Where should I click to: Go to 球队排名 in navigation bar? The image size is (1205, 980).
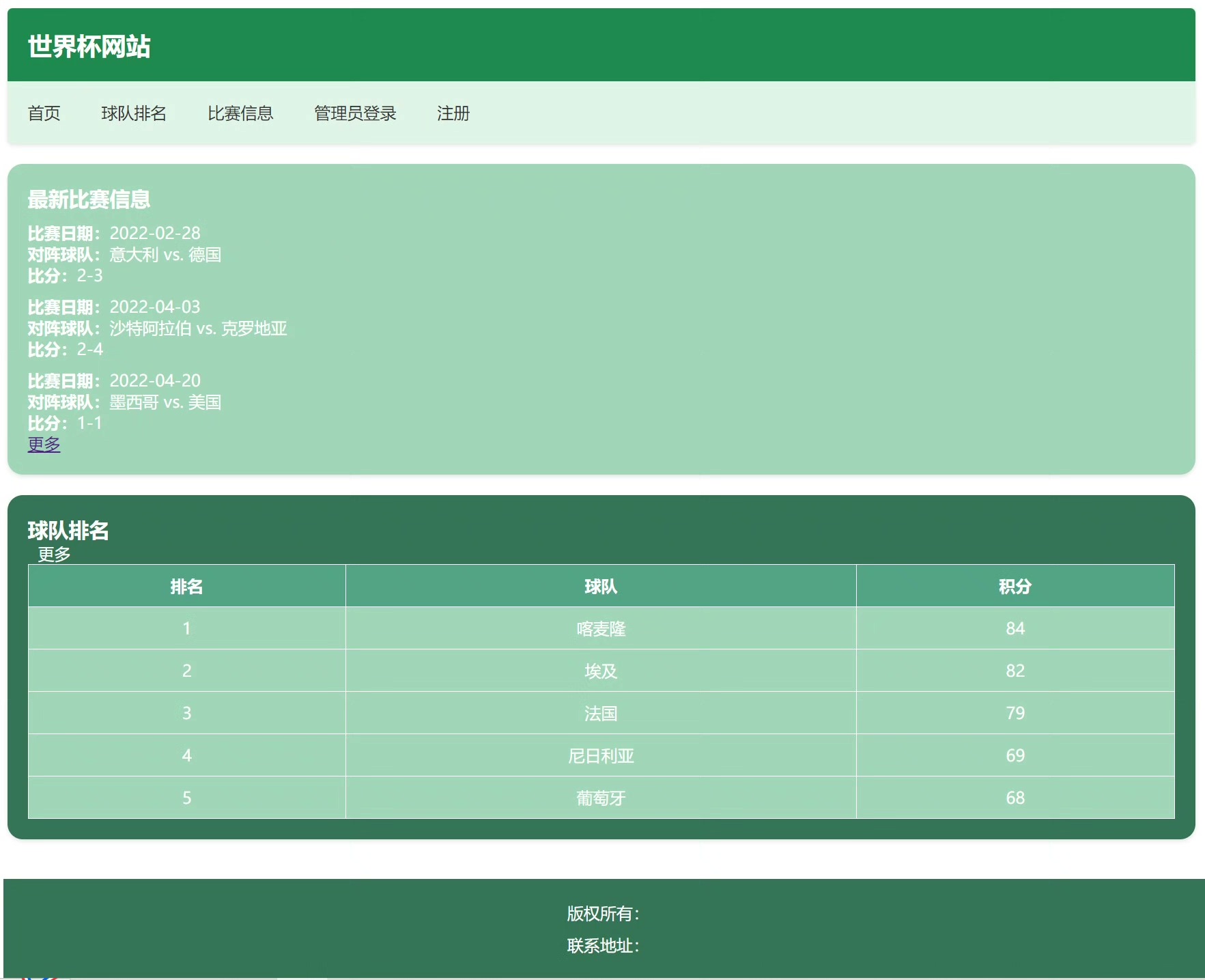134,113
